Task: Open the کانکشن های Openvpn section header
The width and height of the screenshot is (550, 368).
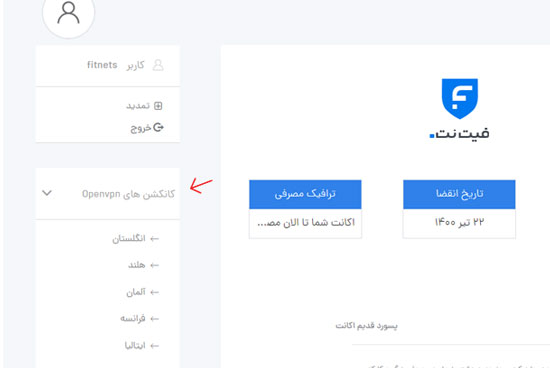Action: [x=108, y=194]
